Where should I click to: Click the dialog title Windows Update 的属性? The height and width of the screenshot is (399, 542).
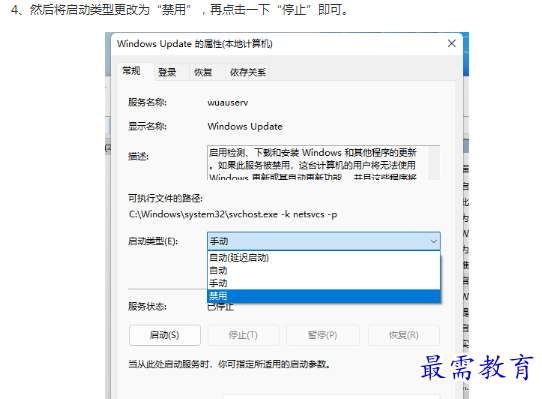(x=195, y=44)
